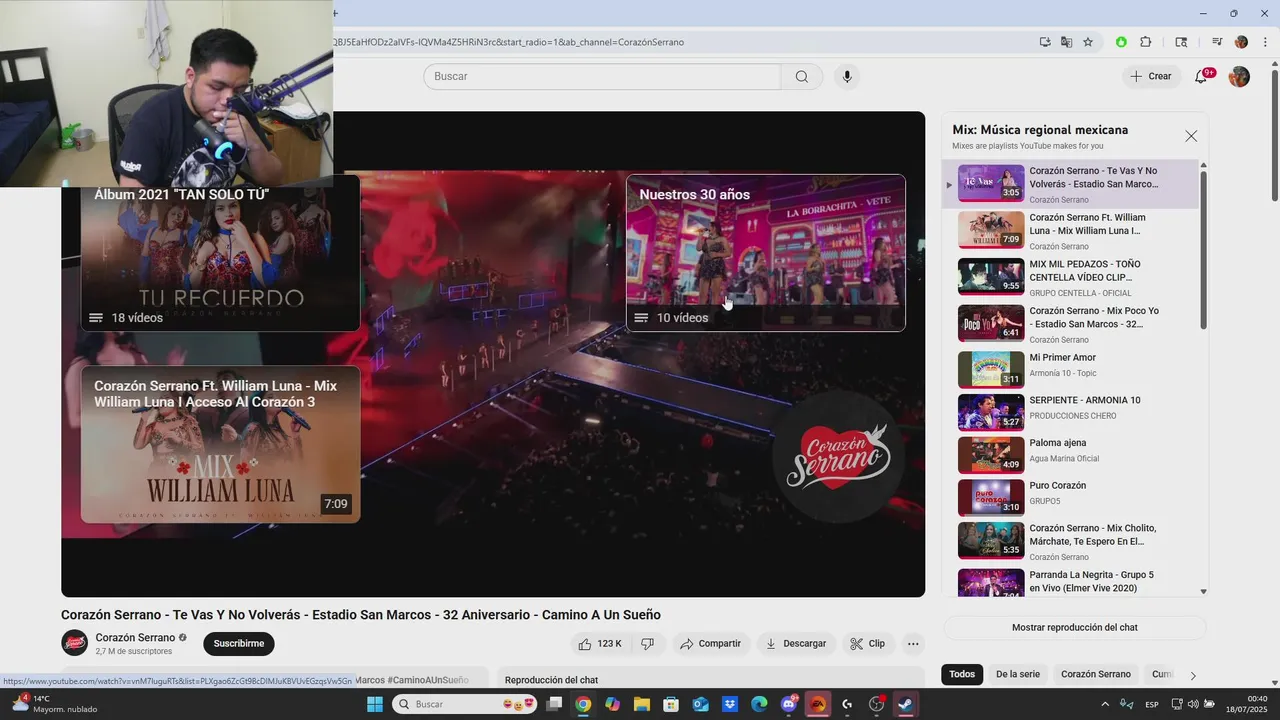
Task: Click the tab search icon in Chrome toolbar
Action: pyautogui.click(x=1181, y=42)
